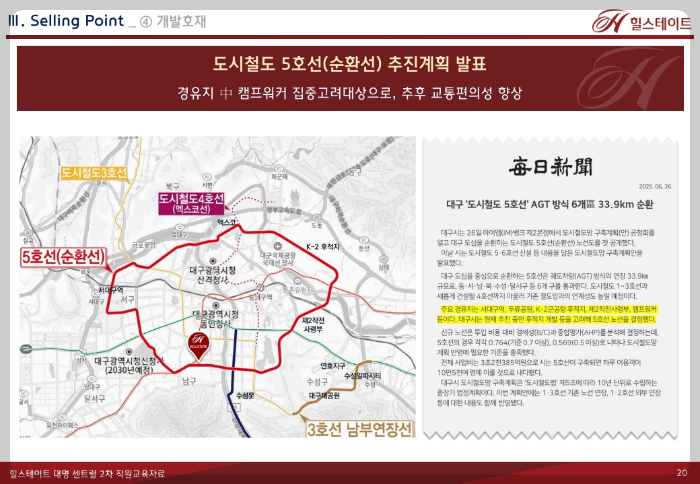Click the Daegu subway route map image
700x484 pixels.
(x=217, y=287)
